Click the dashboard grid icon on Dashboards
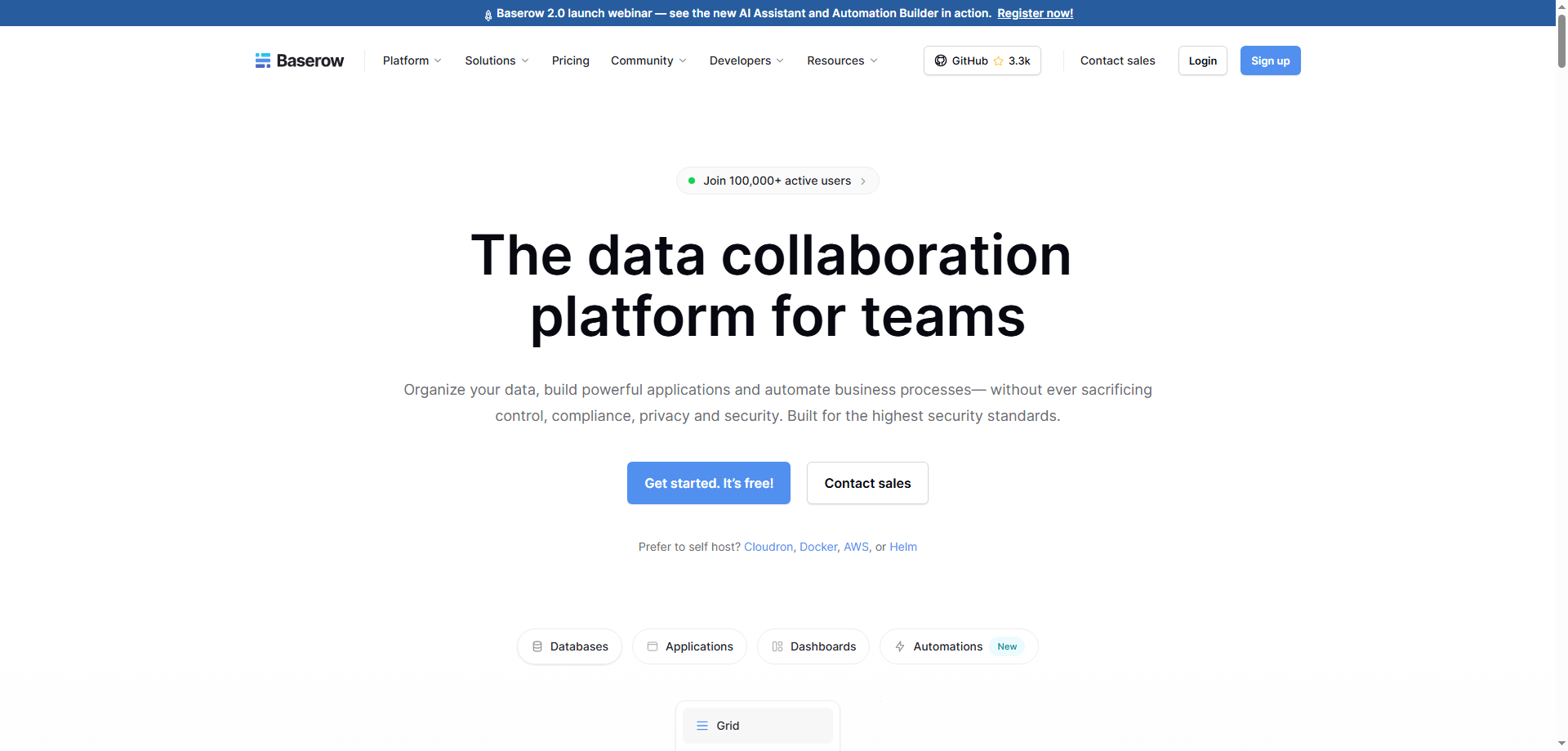This screenshot has height=751, width=1568. [x=777, y=646]
